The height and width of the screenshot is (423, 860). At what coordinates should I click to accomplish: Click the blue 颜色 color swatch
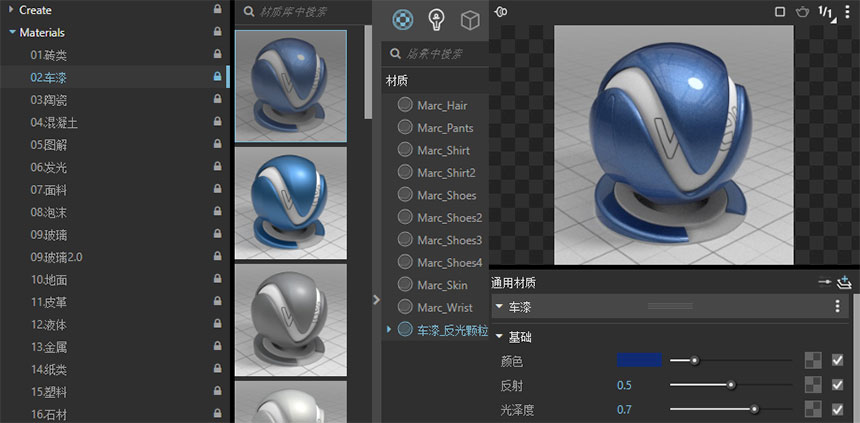(x=639, y=360)
